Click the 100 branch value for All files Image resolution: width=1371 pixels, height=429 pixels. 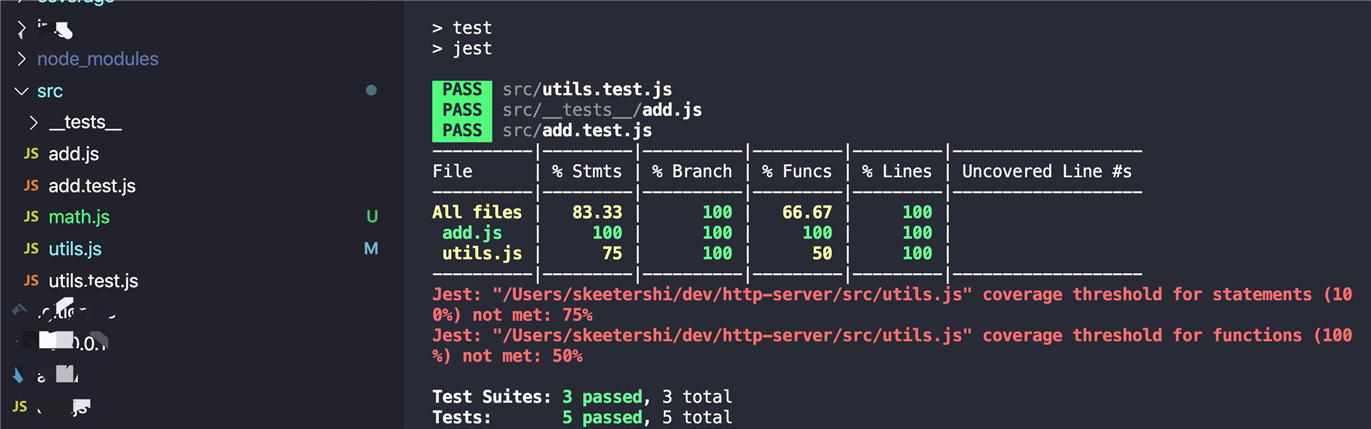point(717,212)
